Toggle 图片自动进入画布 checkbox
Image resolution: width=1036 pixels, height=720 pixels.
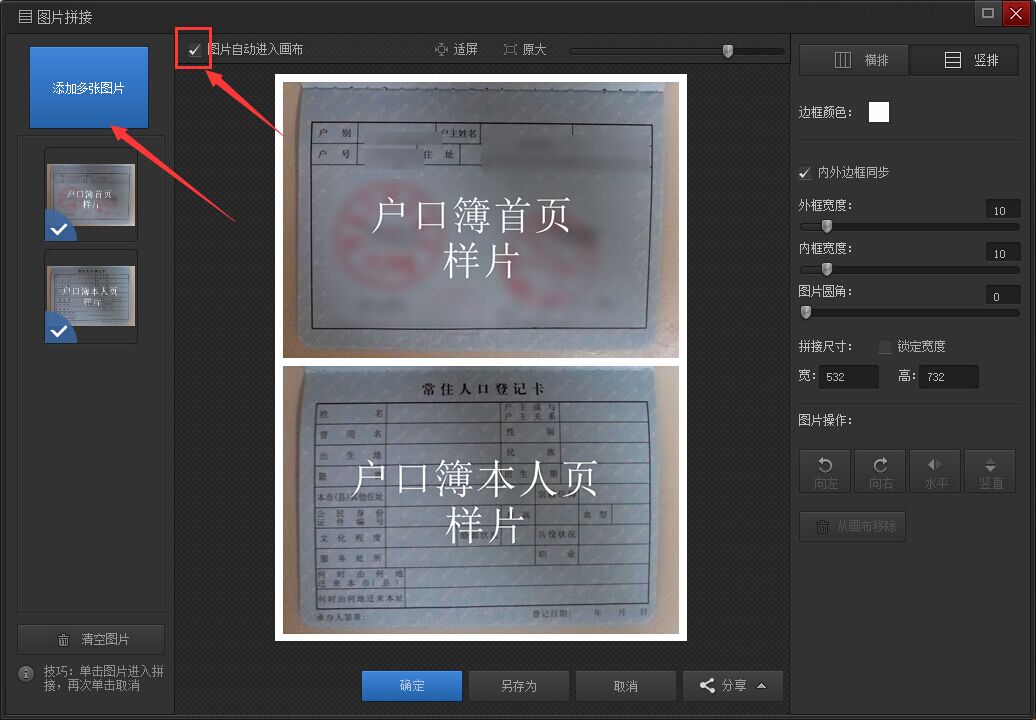point(195,49)
